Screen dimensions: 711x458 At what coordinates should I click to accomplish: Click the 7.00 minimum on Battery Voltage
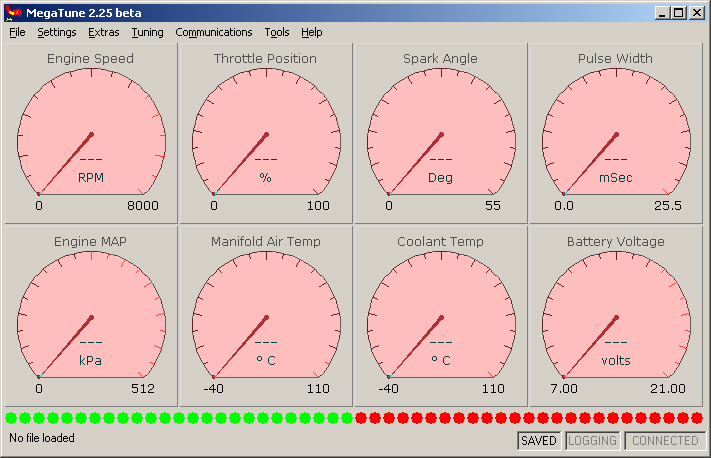pos(564,389)
